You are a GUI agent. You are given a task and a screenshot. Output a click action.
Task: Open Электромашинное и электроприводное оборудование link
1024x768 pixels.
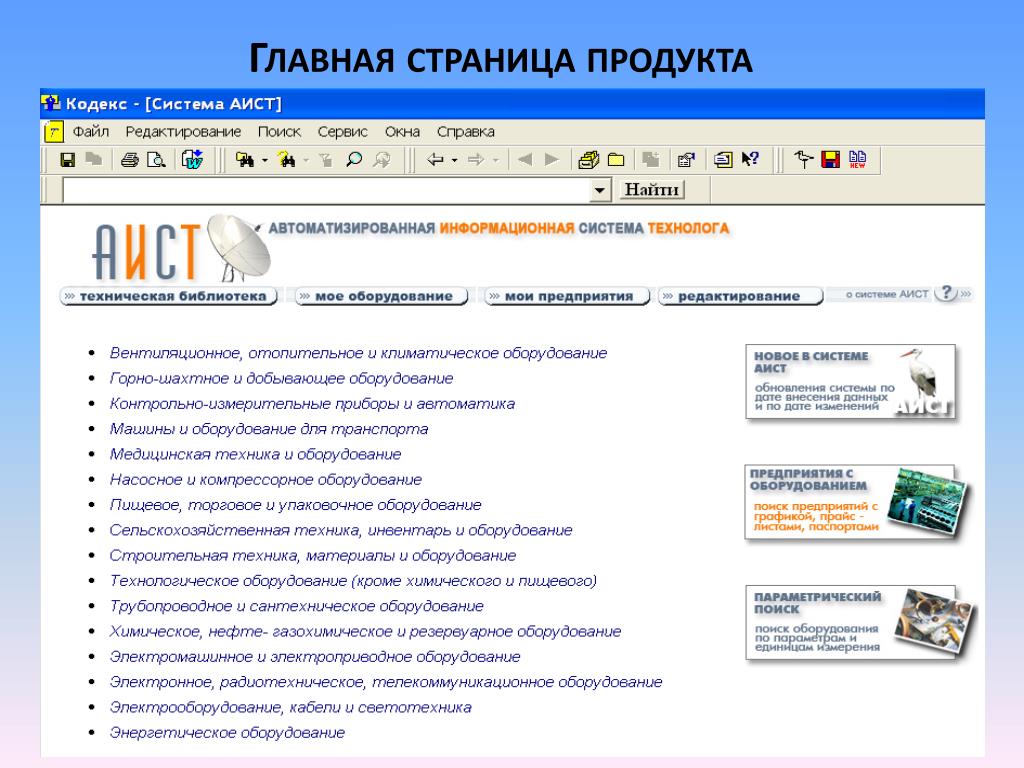tap(315, 657)
